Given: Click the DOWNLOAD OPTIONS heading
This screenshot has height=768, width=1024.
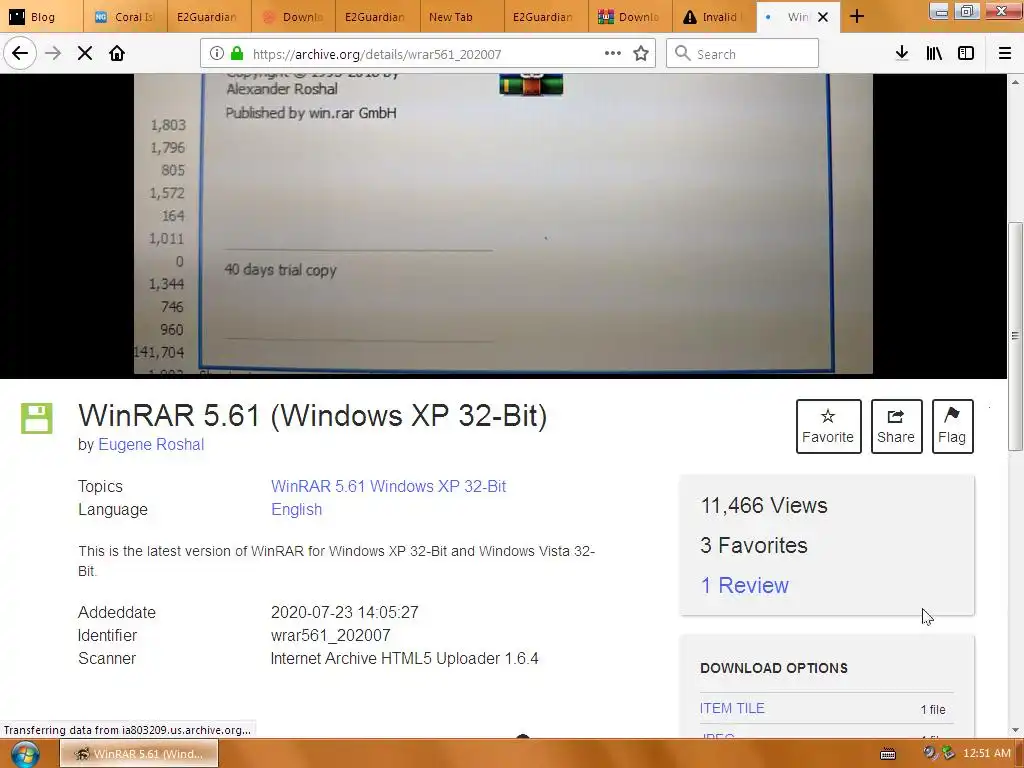Looking at the screenshot, I should coord(774,668).
